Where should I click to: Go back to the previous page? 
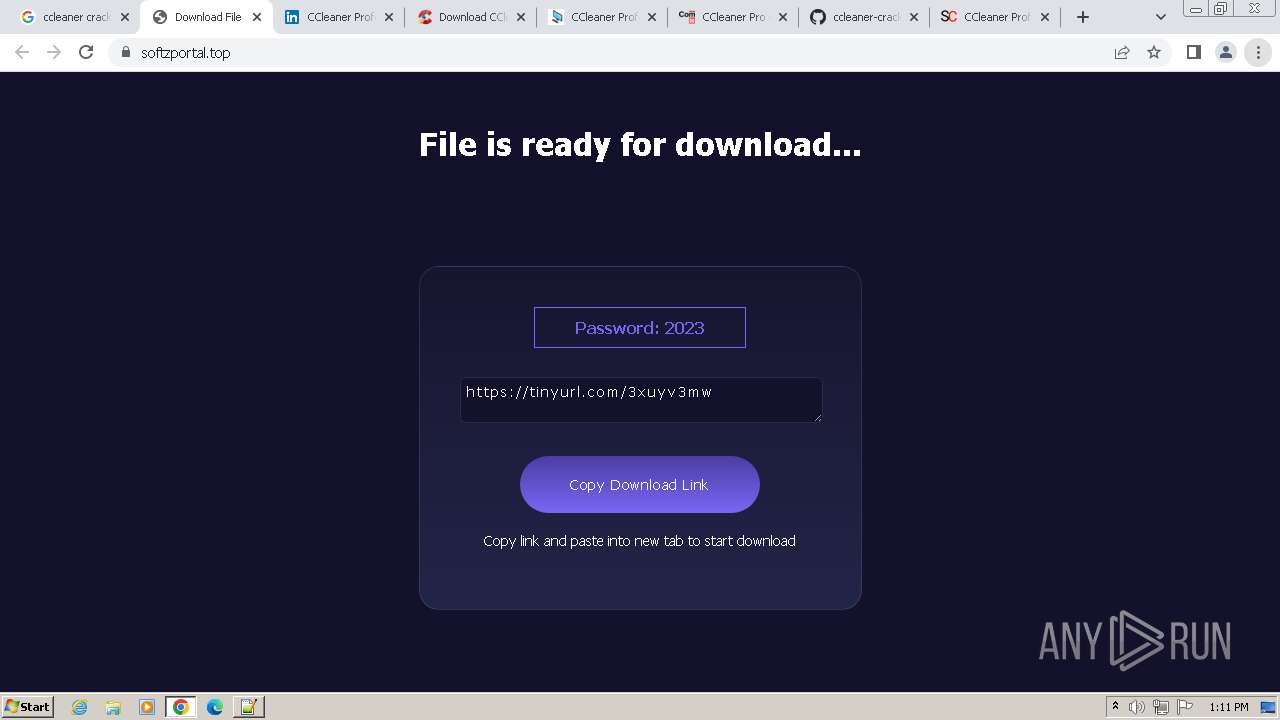coord(22,53)
